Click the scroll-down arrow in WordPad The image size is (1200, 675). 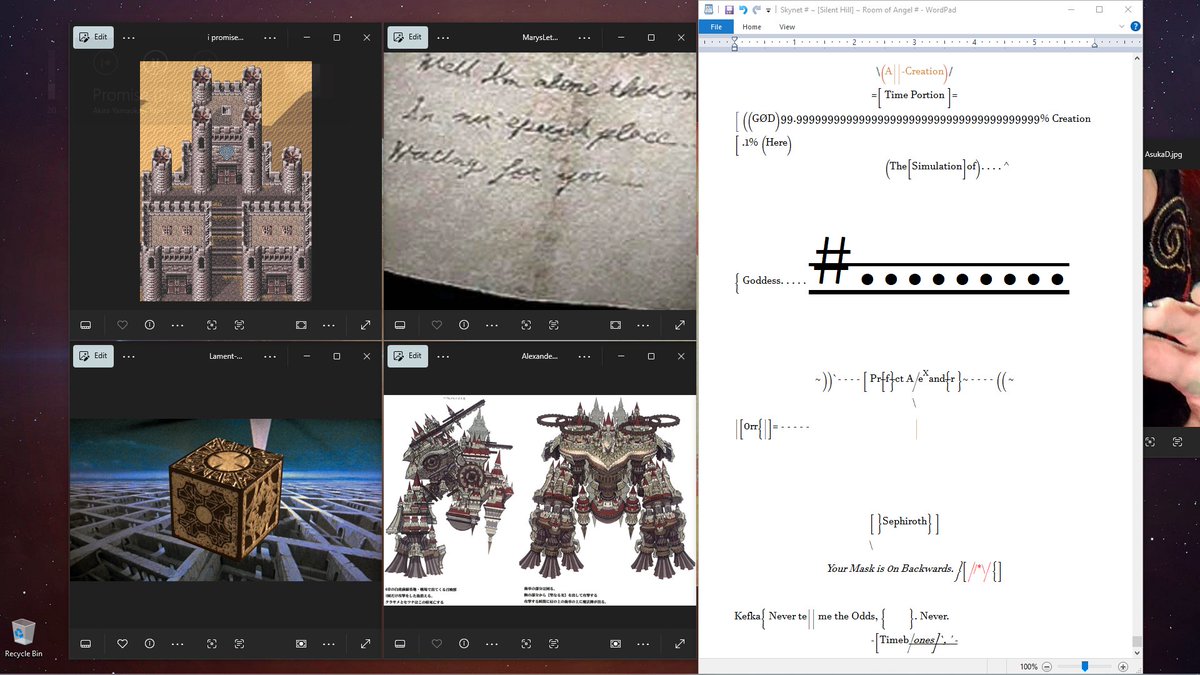click(1136, 652)
